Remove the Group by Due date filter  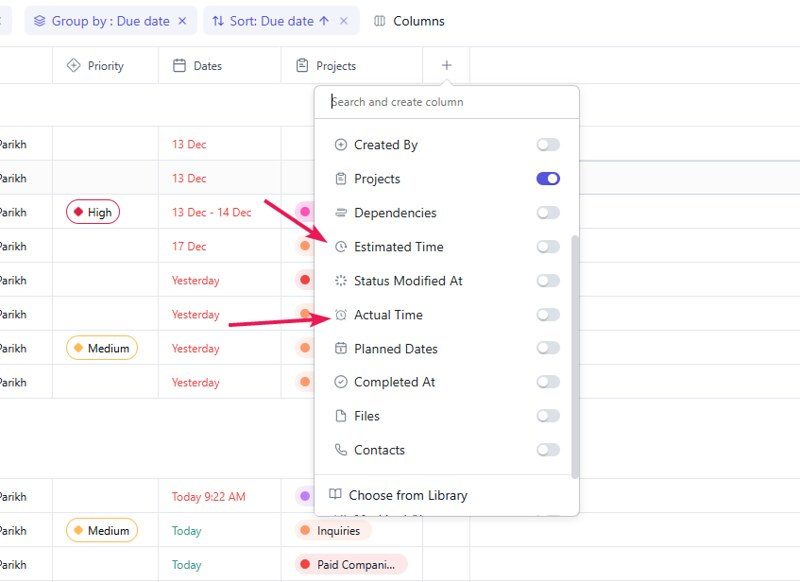tap(182, 21)
